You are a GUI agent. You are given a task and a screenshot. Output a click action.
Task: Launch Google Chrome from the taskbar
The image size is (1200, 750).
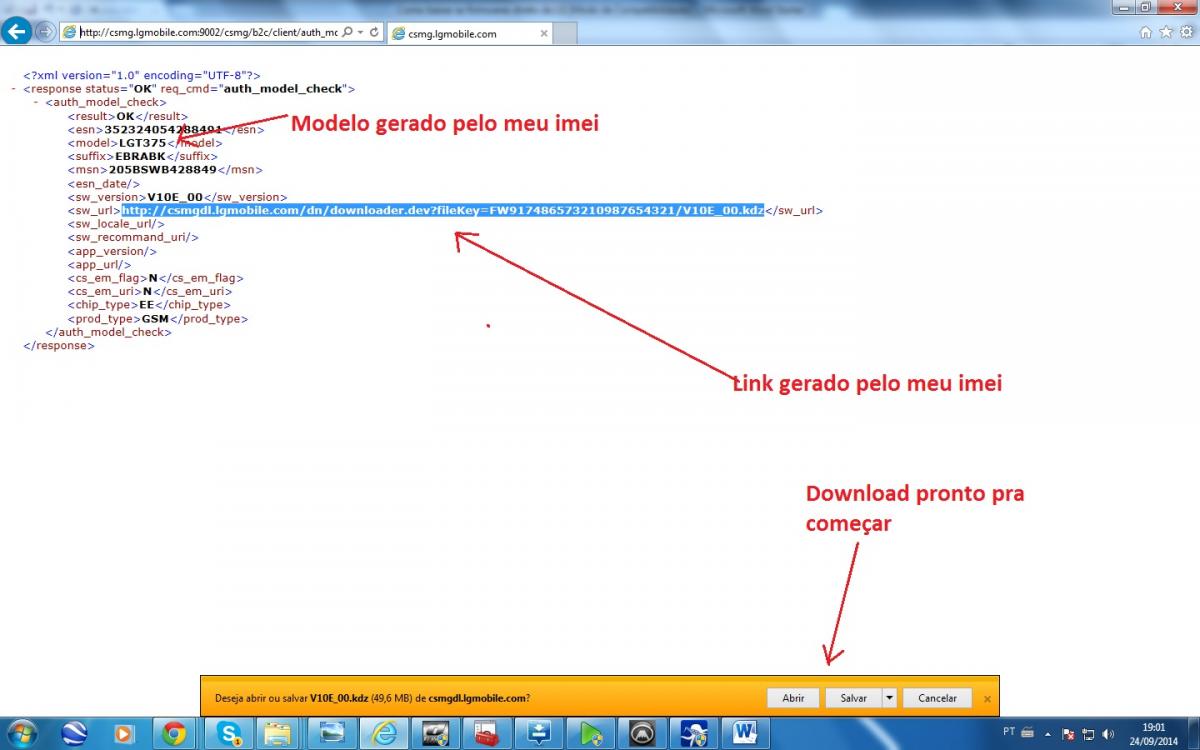(174, 733)
